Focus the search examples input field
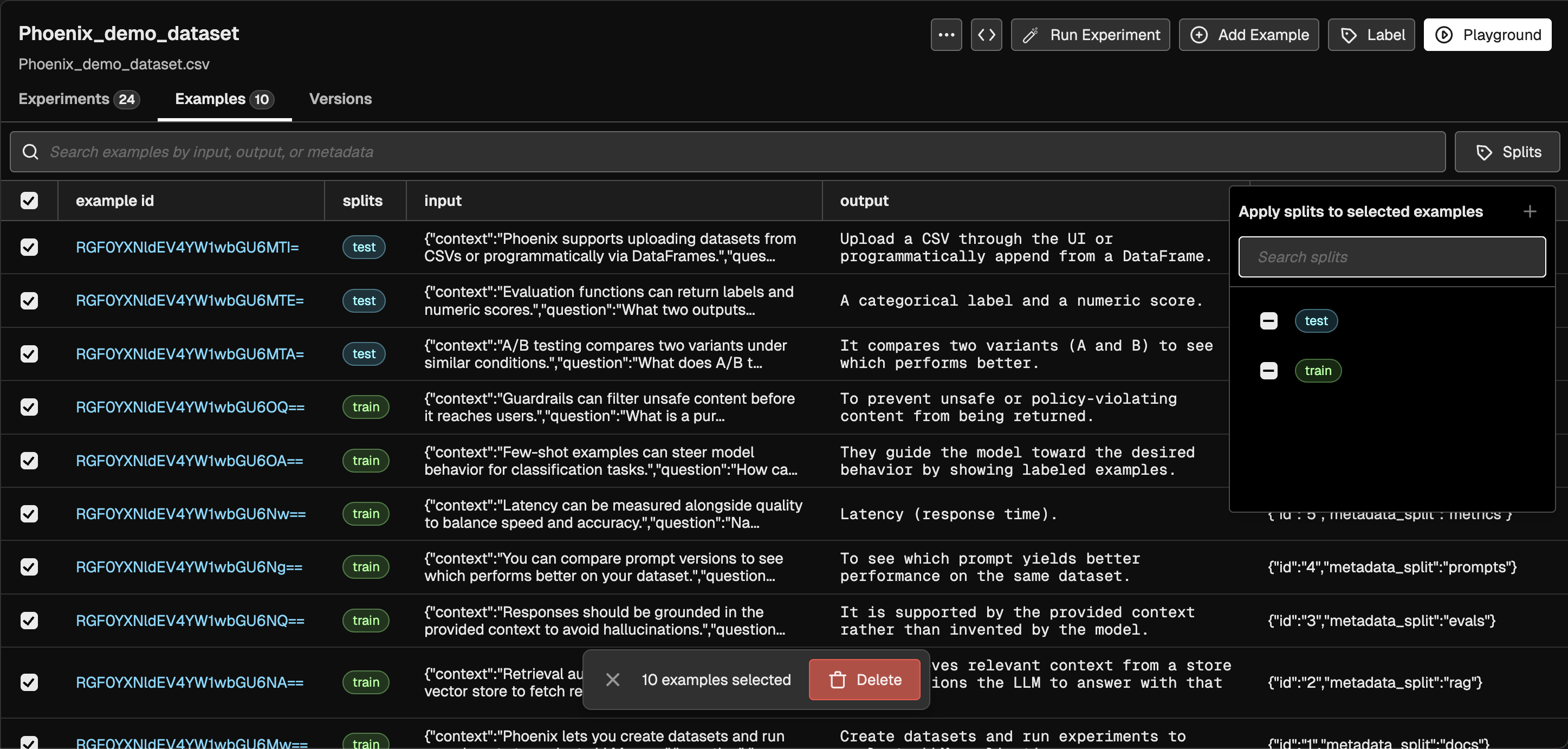This screenshot has width=1568, height=749. tap(730, 152)
